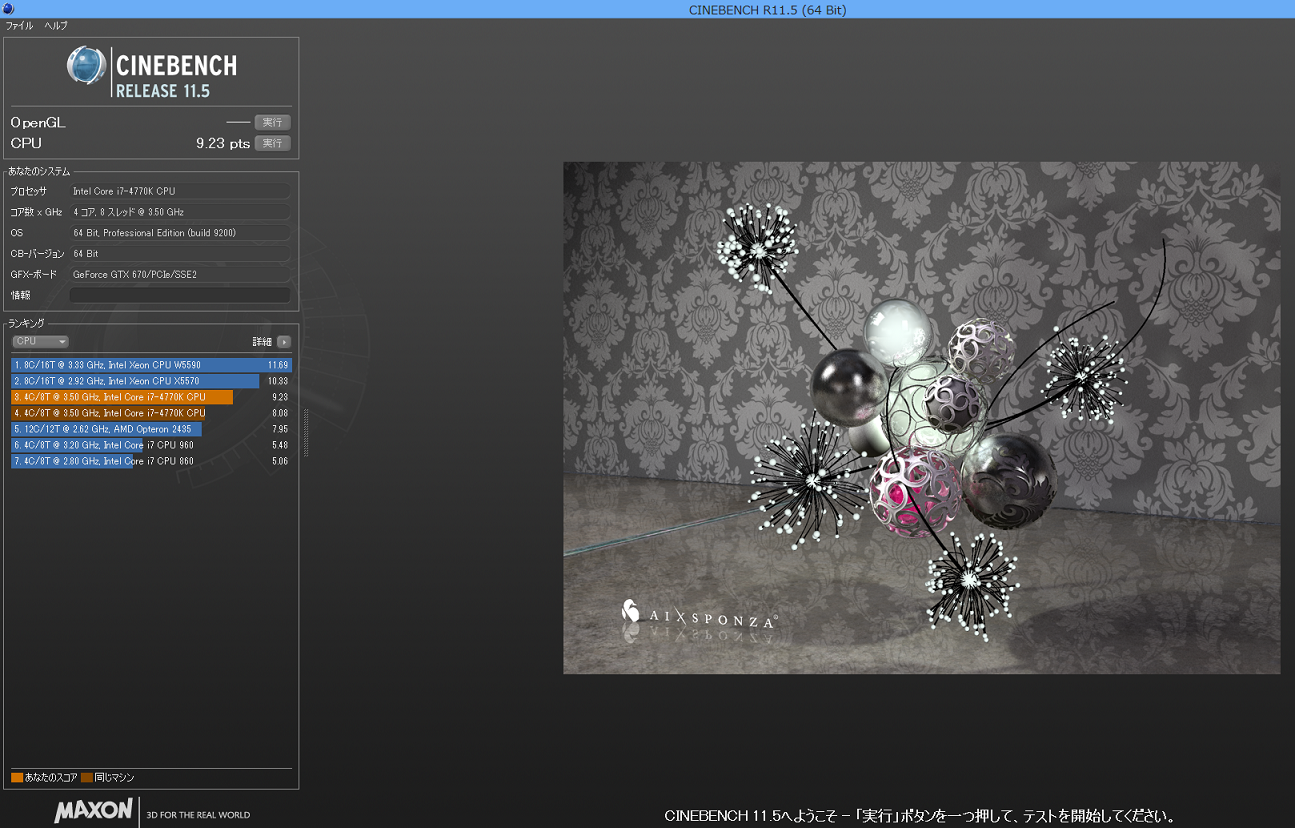
Task: Open the ファイル menu
Action: (19, 25)
